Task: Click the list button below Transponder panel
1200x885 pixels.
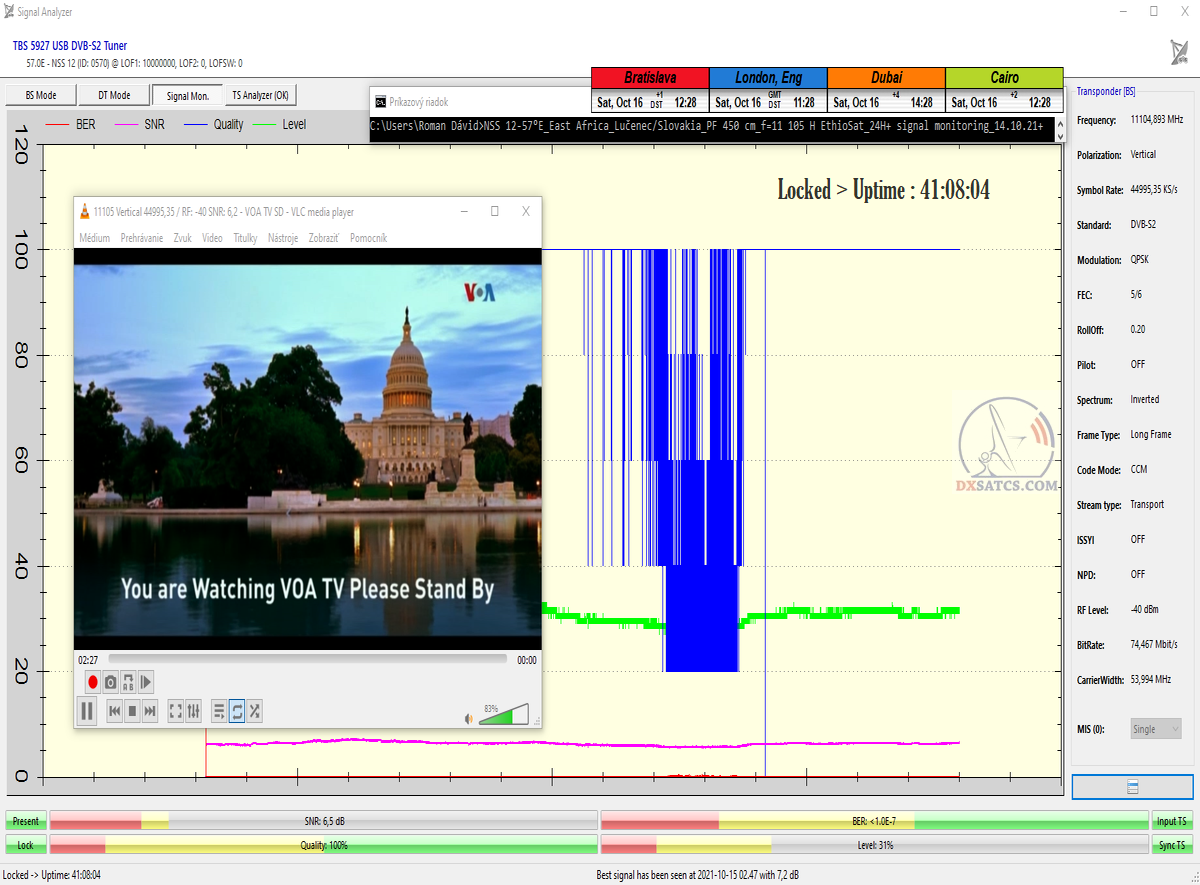Action: pyautogui.click(x=1132, y=787)
